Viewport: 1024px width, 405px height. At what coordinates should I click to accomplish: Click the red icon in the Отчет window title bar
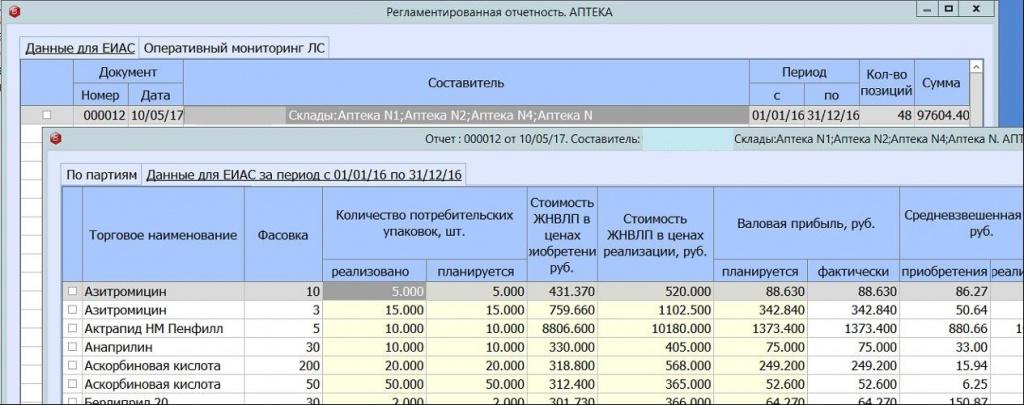(x=56, y=138)
